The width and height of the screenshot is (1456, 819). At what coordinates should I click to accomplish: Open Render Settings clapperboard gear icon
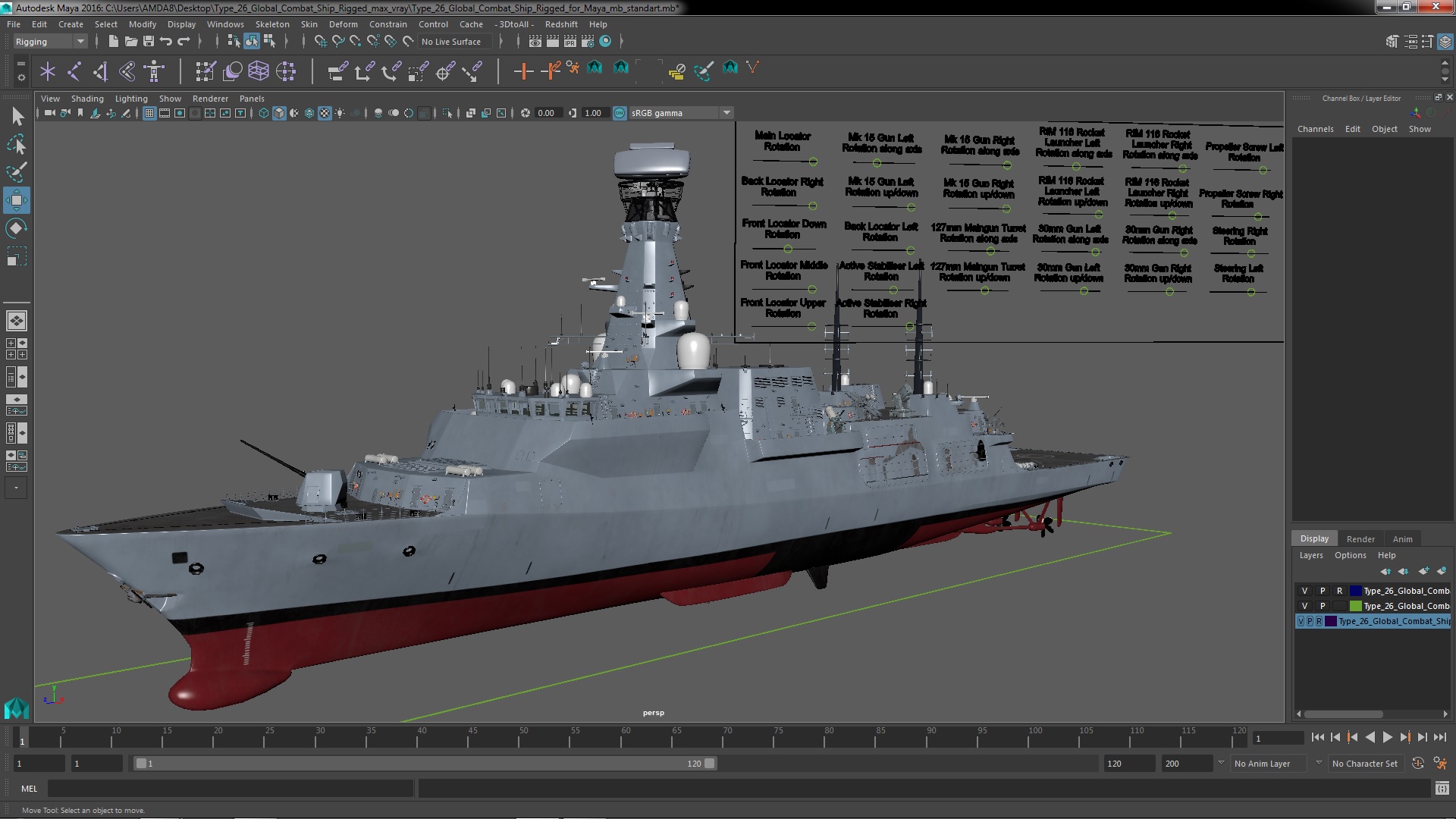coord(588,42)
